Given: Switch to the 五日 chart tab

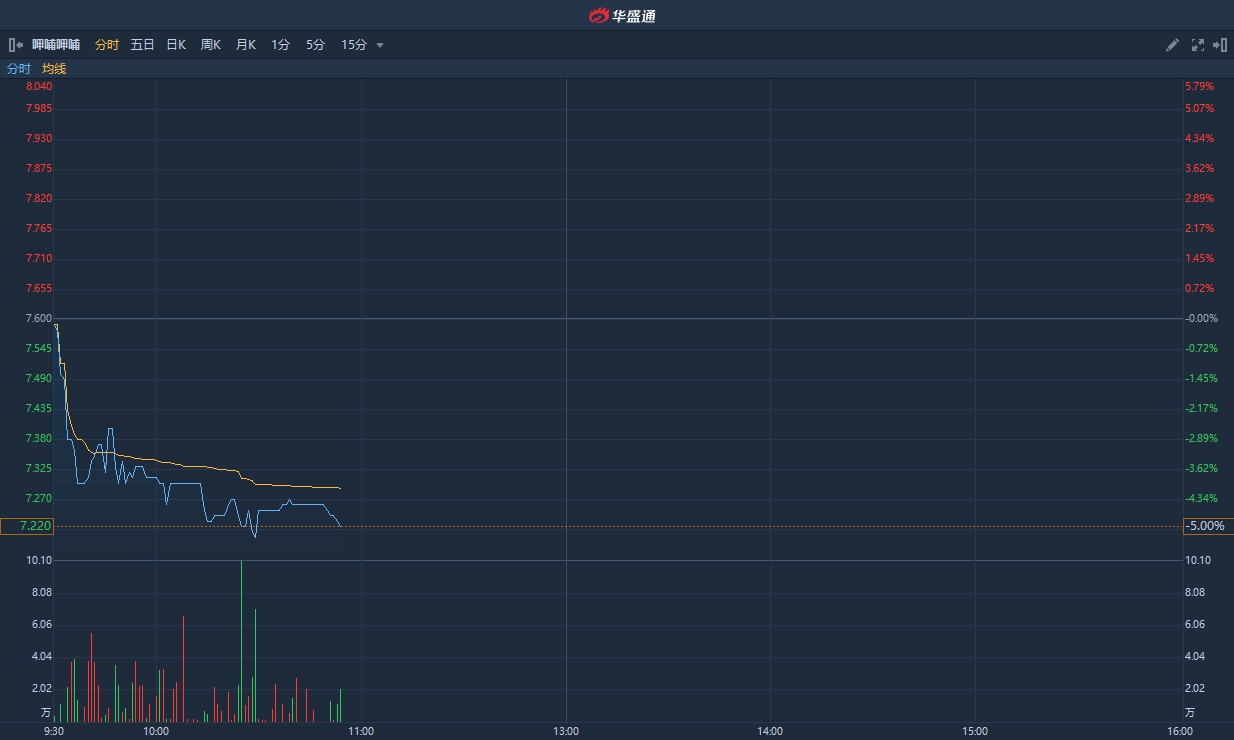Looking at the screenshot, I should tap(142, 45).
